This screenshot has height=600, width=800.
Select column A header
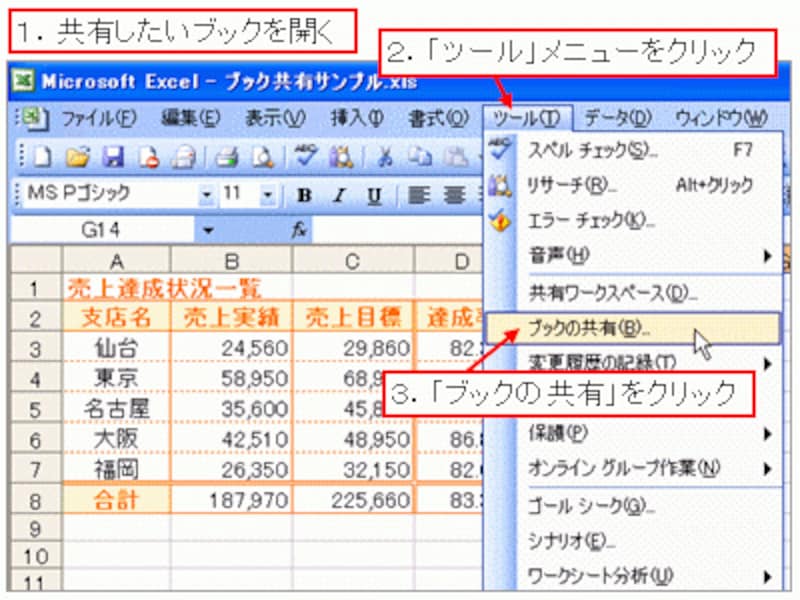coord(116,261)
